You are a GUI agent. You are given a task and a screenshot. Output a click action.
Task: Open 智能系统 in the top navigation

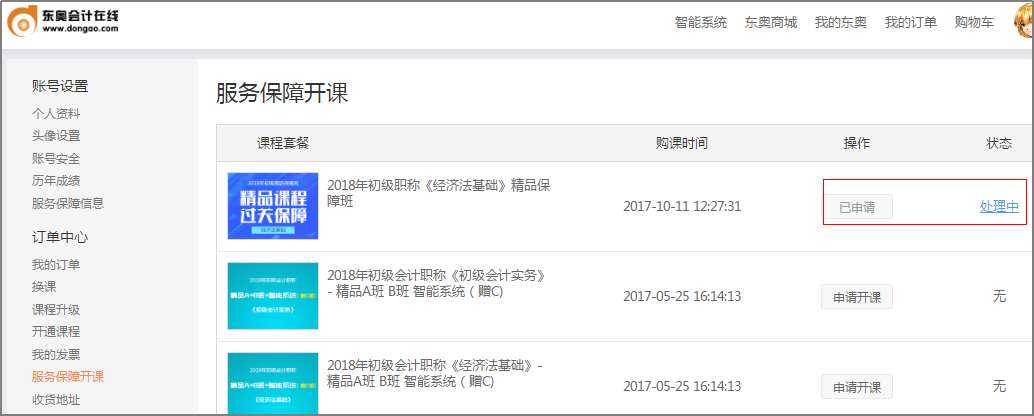701,23
